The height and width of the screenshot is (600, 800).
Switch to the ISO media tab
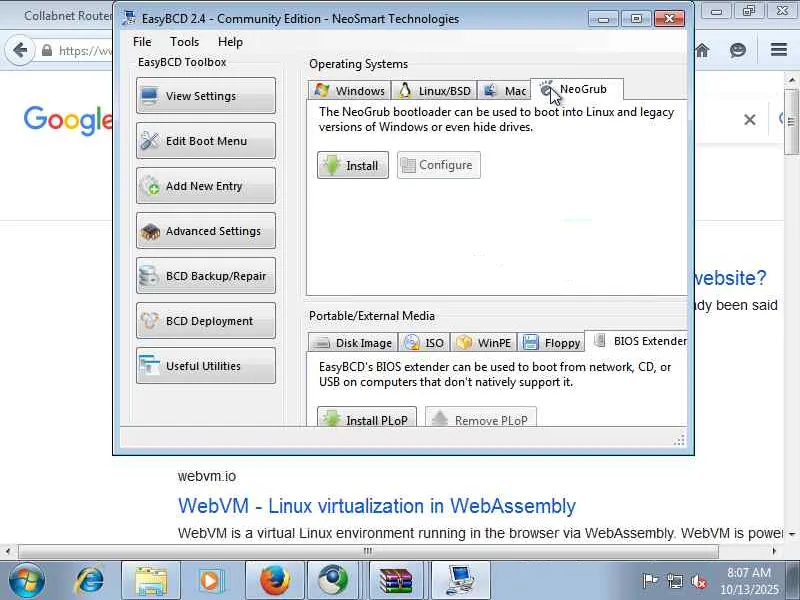pos(424,342)
